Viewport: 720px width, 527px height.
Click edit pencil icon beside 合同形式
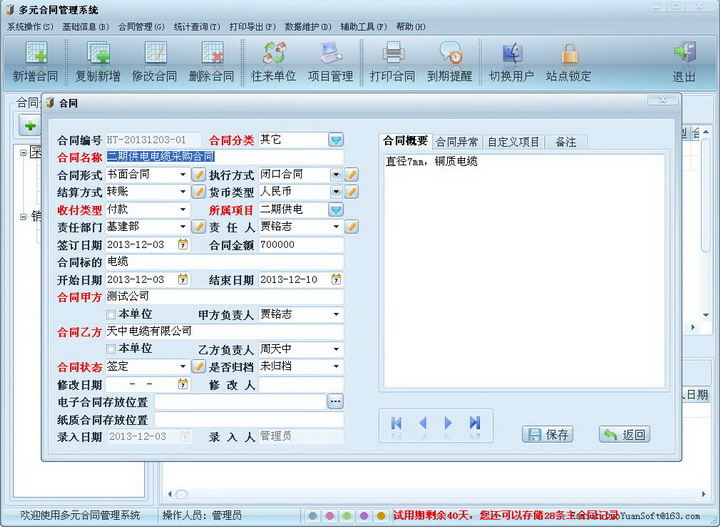click(198, 175)
